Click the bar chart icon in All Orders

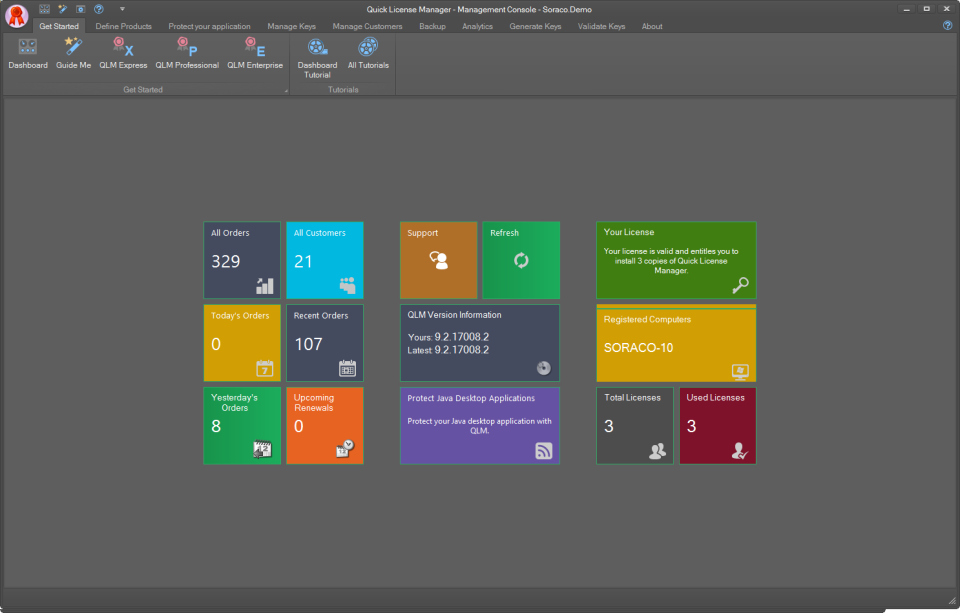264,286
